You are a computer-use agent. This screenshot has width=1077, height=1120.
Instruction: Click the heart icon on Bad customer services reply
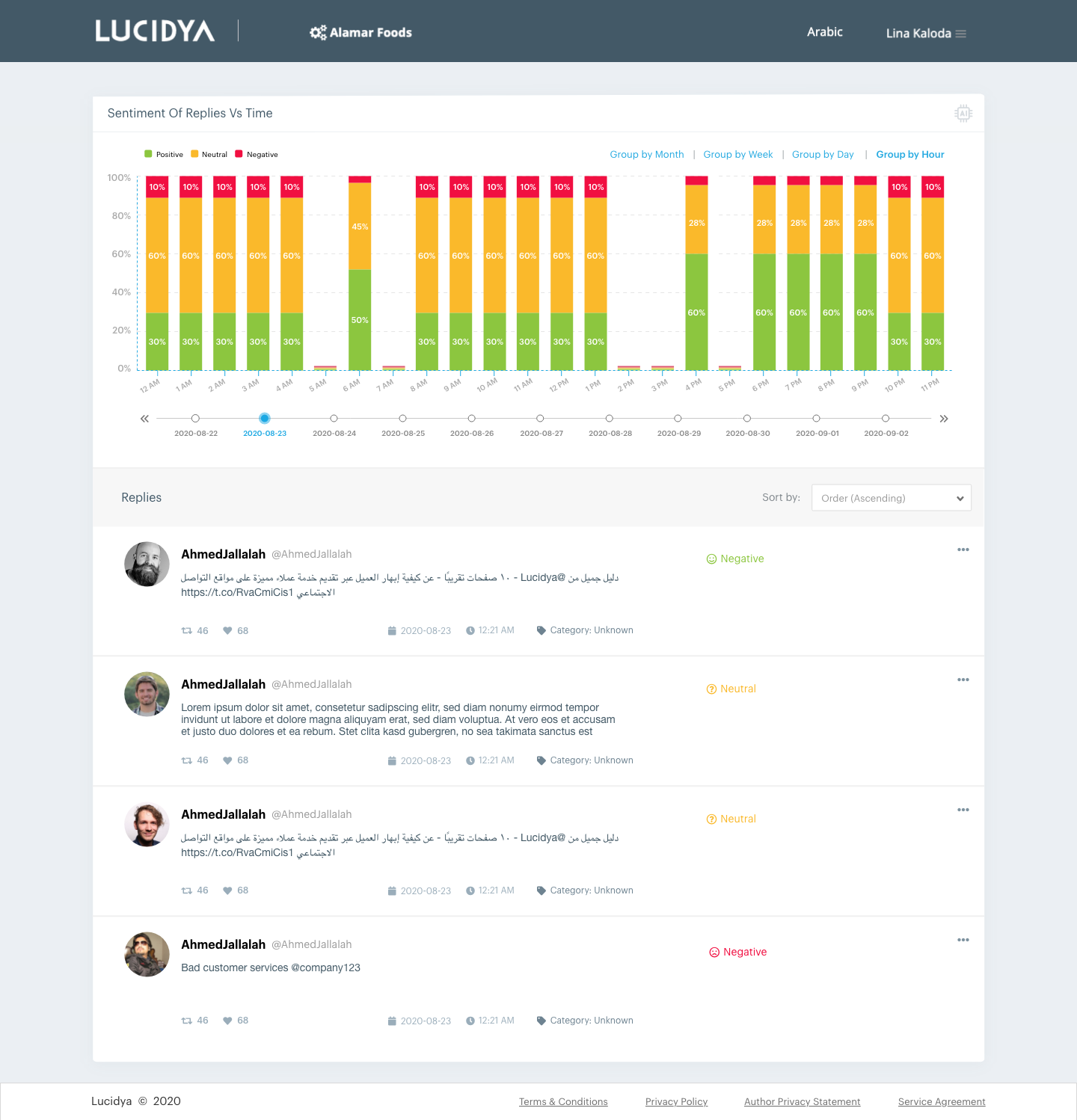227,1020
